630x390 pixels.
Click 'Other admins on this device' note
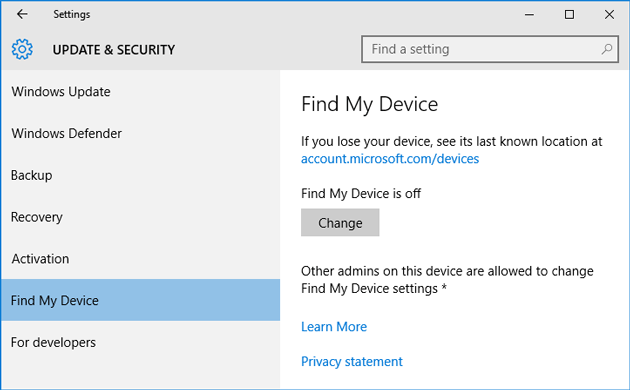point(447,280)
